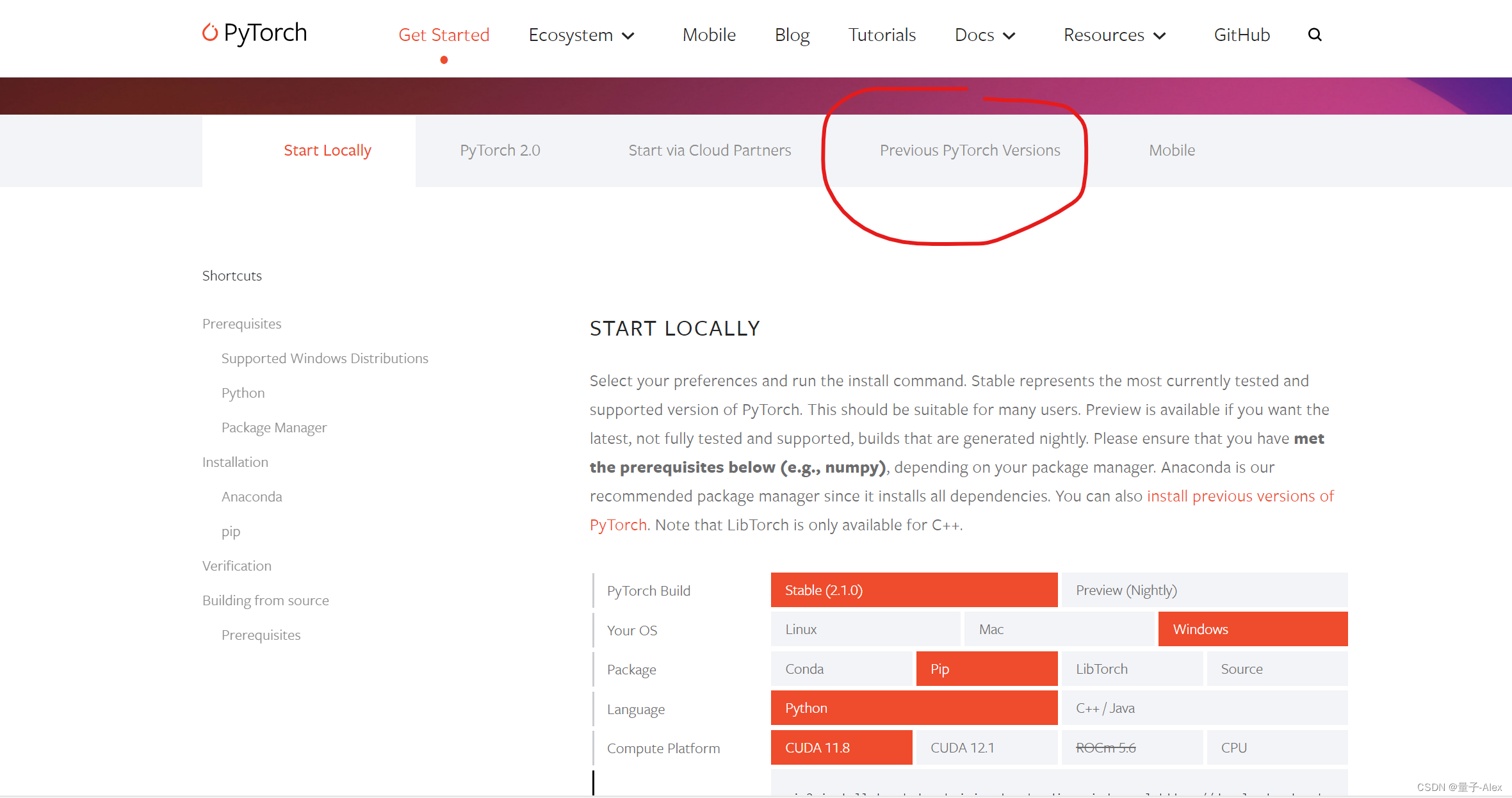Image resolution: width=1512 pixels, height=798 pixels.
Task: Choose Windows as your OS
Action: click(1253, 629)
